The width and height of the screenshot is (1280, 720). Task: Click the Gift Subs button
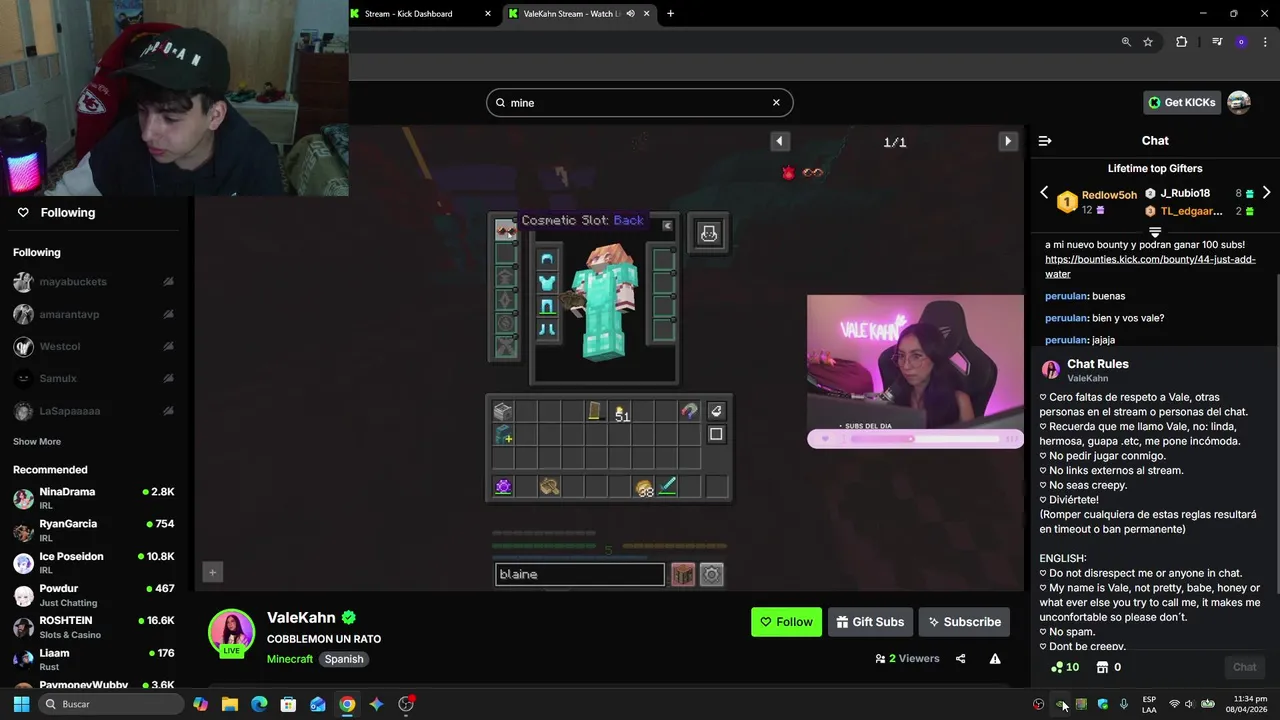point(870,622)
